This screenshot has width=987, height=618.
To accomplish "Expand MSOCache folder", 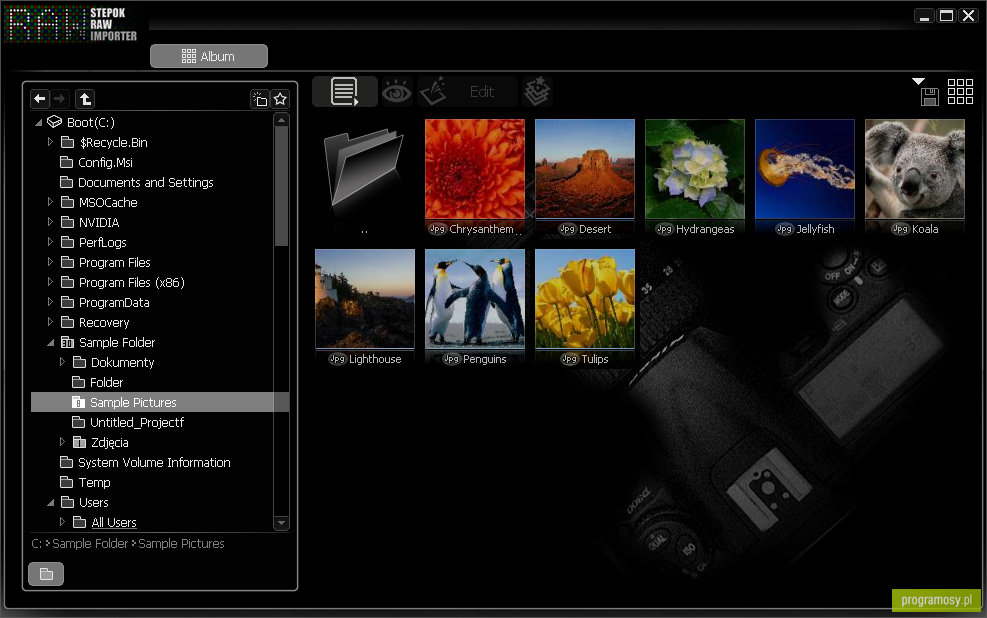I will [x=50, y=202].
